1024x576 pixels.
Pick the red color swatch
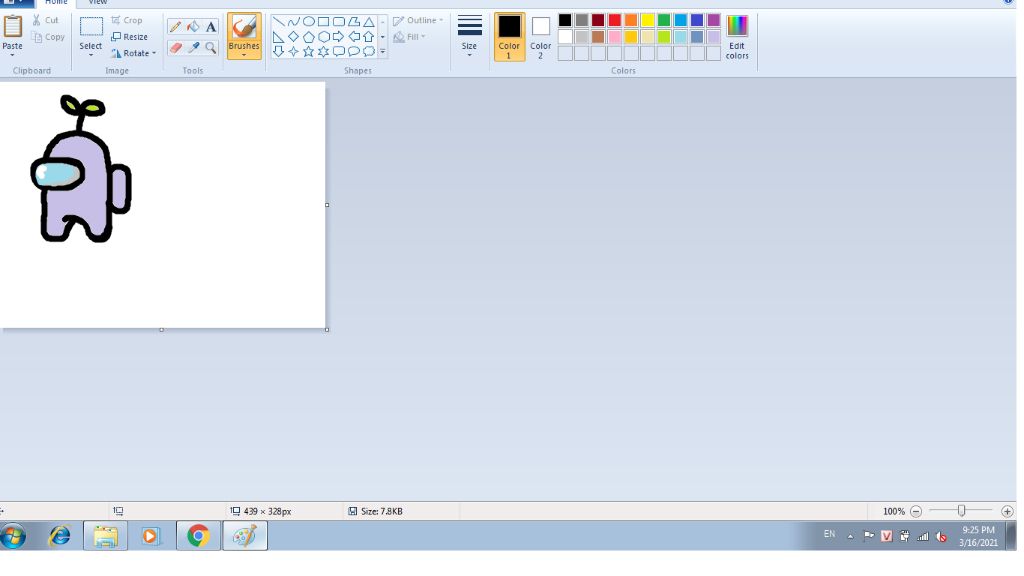click(615, 21)
